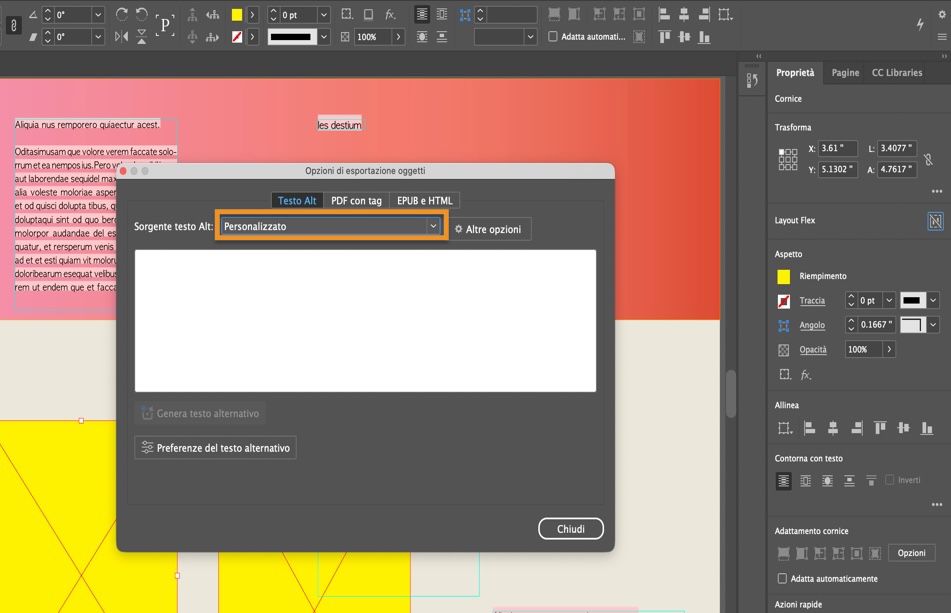The height and width of the screenshot is (613, 951).
Task: Click align bottom edges in the top toolbar
Action: 704,37
